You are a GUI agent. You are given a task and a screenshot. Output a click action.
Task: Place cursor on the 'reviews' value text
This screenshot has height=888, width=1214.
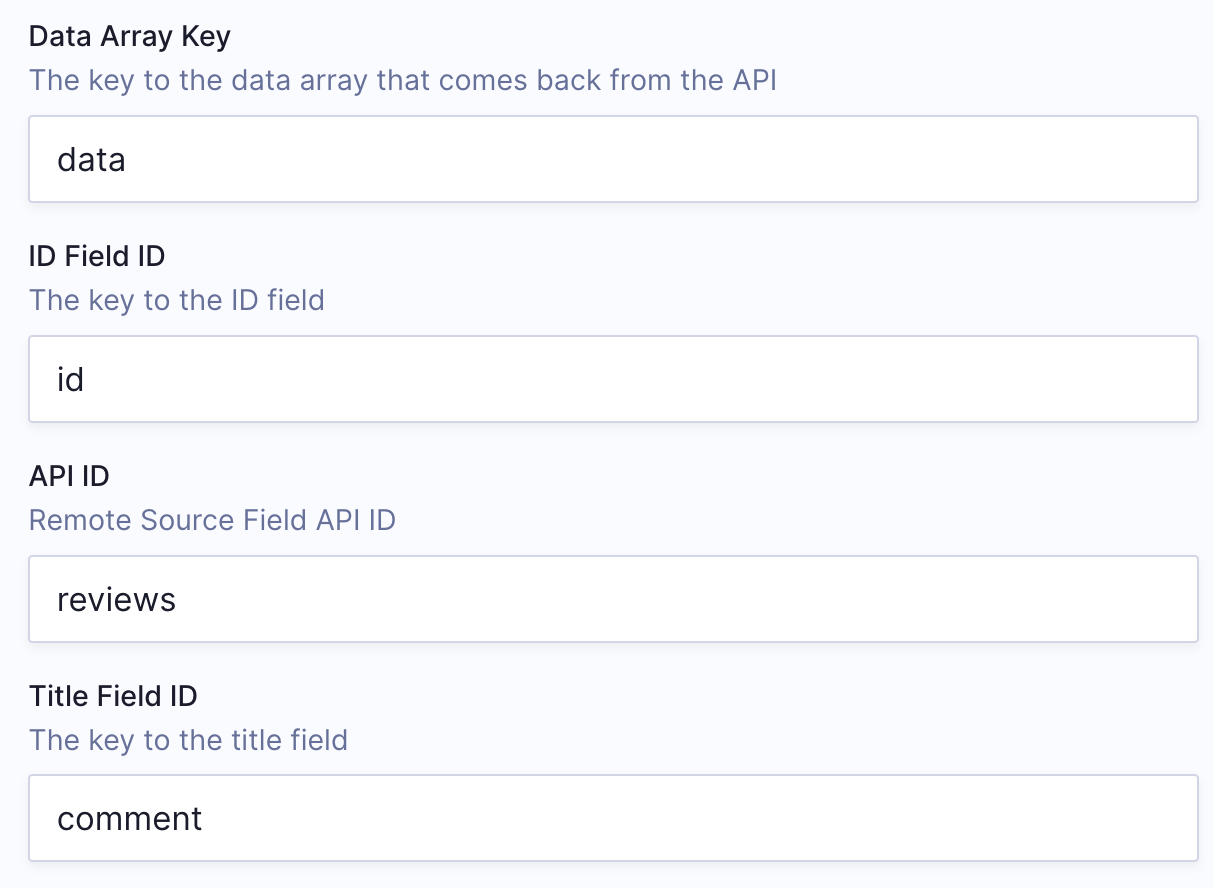[x=116, y=599]
